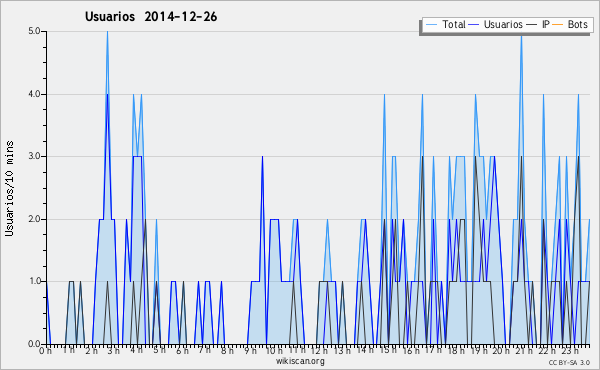Image resolution: width=600 pixels, height=370 pixels.
Task: Click the '6 h' x-axis label
Action: (182, 351)
